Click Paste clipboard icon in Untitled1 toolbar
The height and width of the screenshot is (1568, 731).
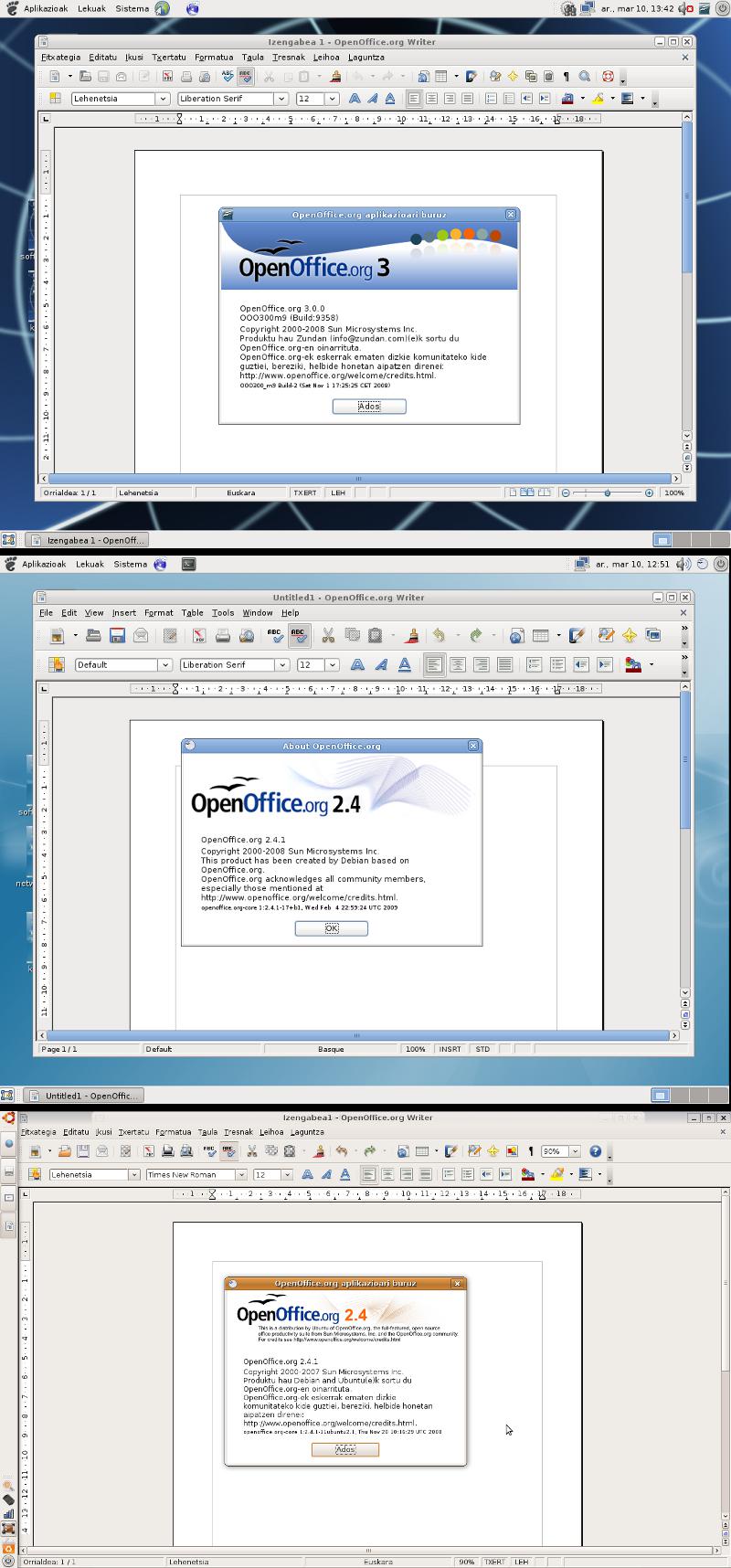tap(376, 635)
